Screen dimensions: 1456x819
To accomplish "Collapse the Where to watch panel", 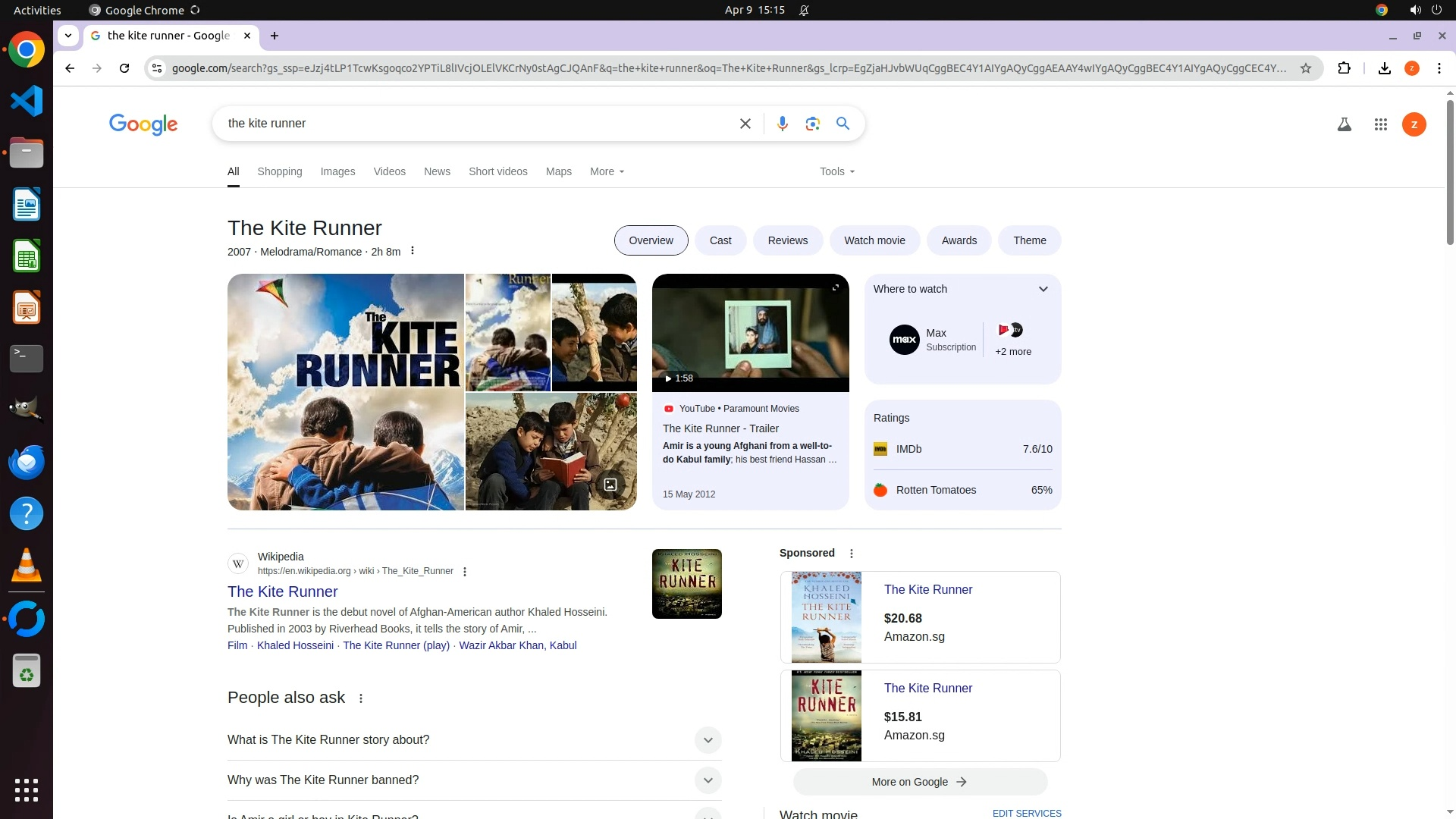I will (1043, 289).
